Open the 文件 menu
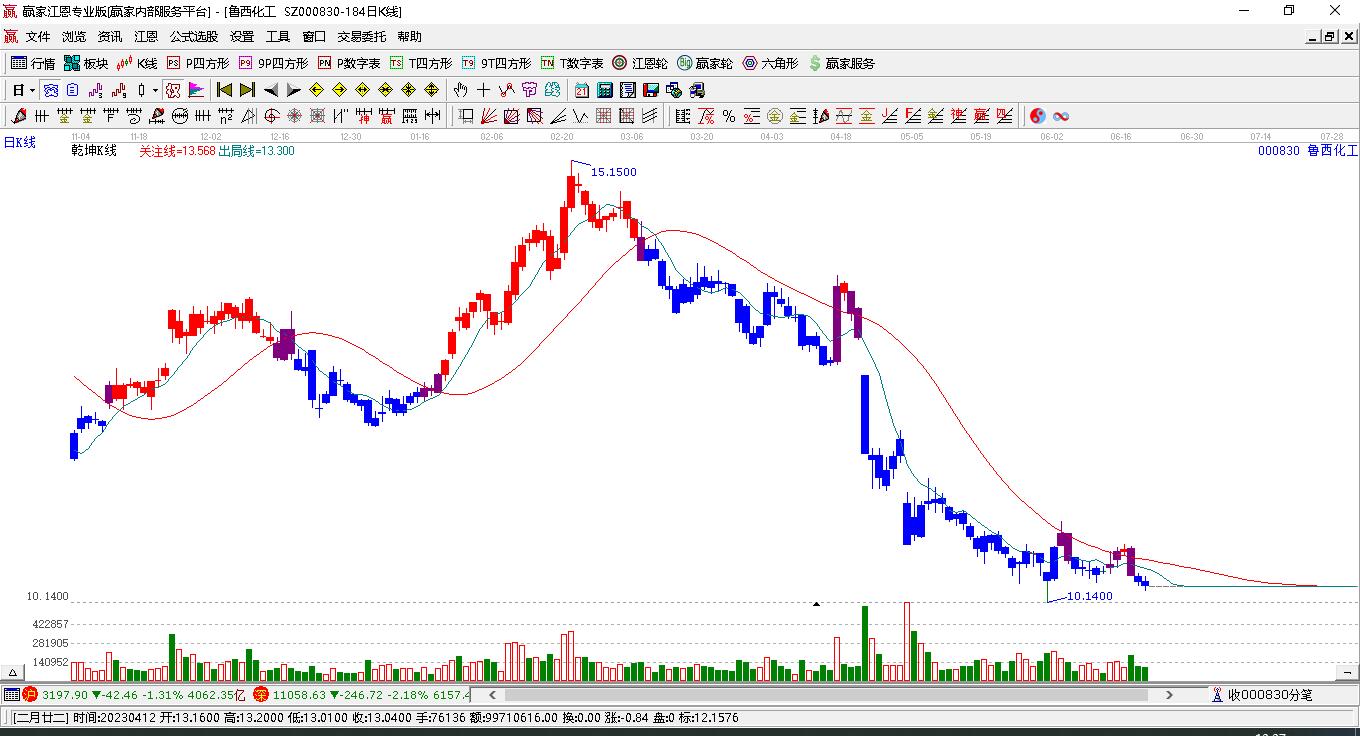Viewport: 1360px width, 736px height. (38, 37)
